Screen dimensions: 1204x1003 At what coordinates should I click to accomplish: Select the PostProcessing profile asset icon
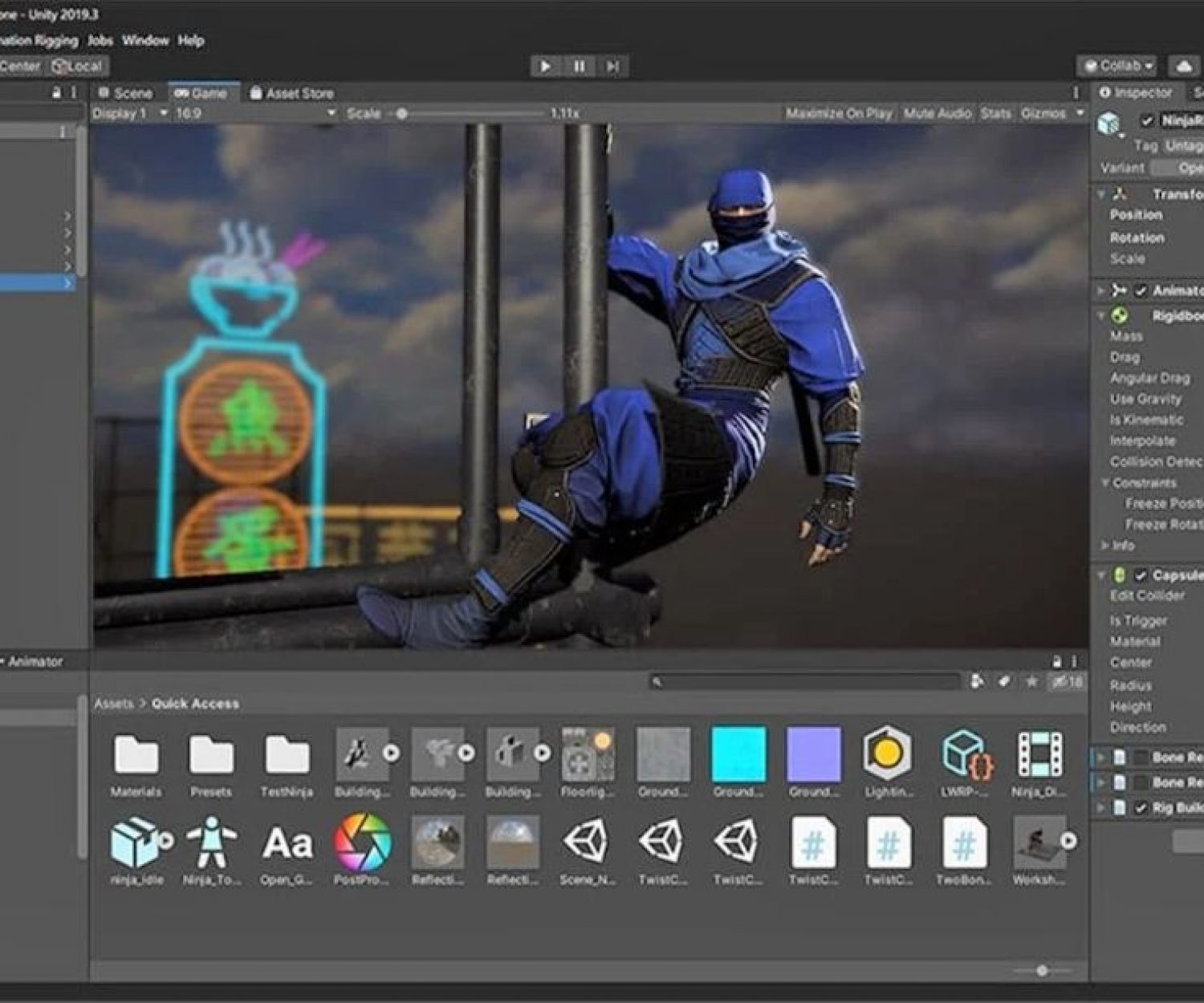tap(363, 841)
